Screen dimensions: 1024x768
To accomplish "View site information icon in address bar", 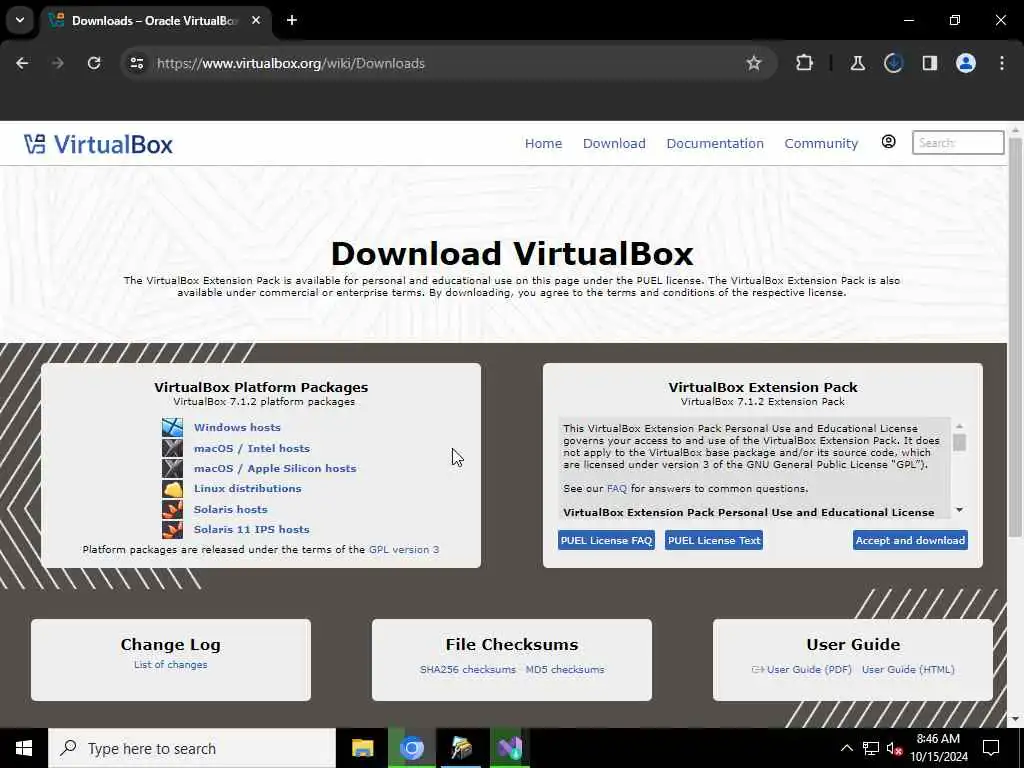I will [136, 63].
